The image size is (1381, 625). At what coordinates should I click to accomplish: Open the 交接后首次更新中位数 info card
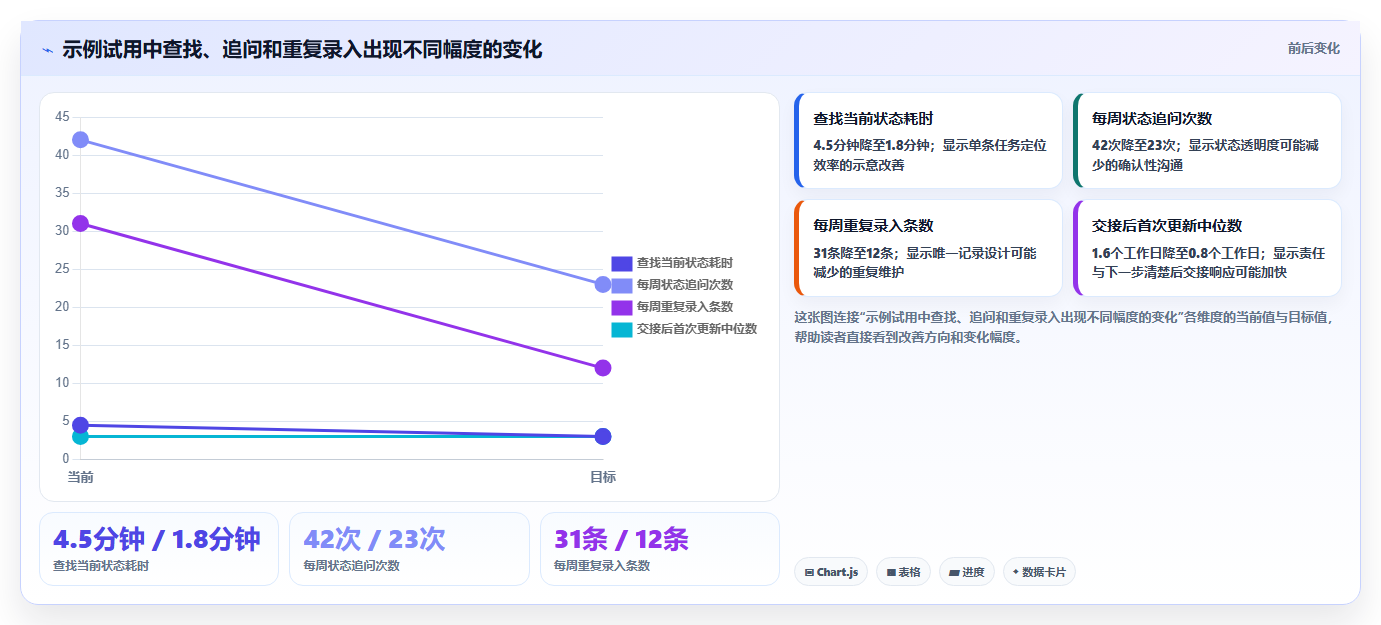pyautogui.click(x=1207, y=248)
